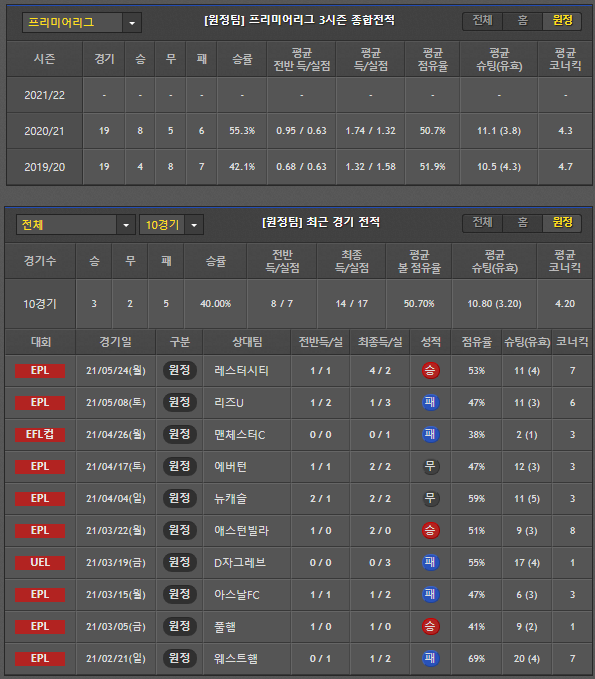Click red 승 result icon for 애스턴빌라
The height and width of the screenshot is (679, 595).
pyautogui.click(x=430, y=530)
